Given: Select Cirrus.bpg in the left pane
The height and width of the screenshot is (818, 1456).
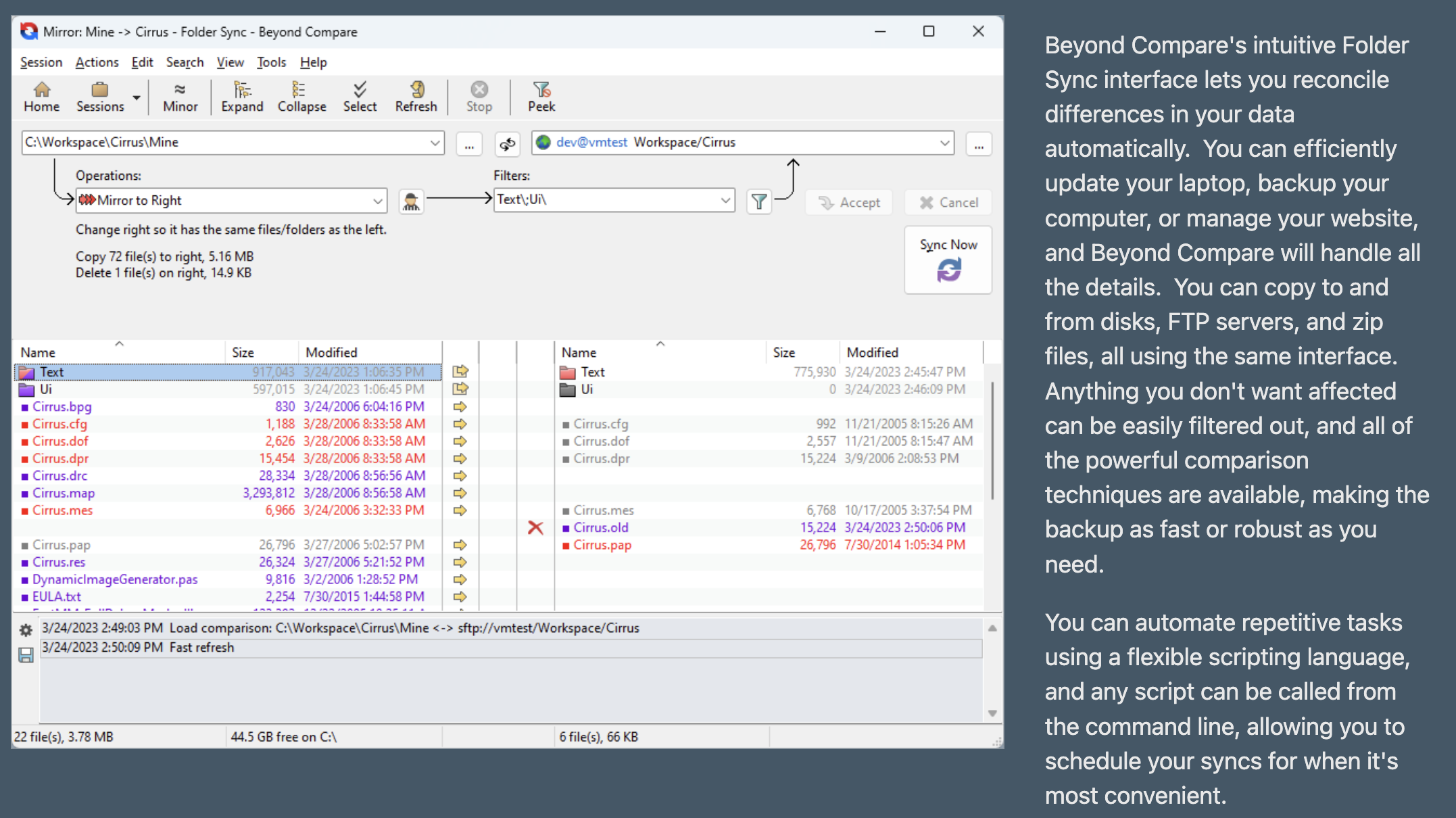Looking at the screenshot, I should 62,407.
